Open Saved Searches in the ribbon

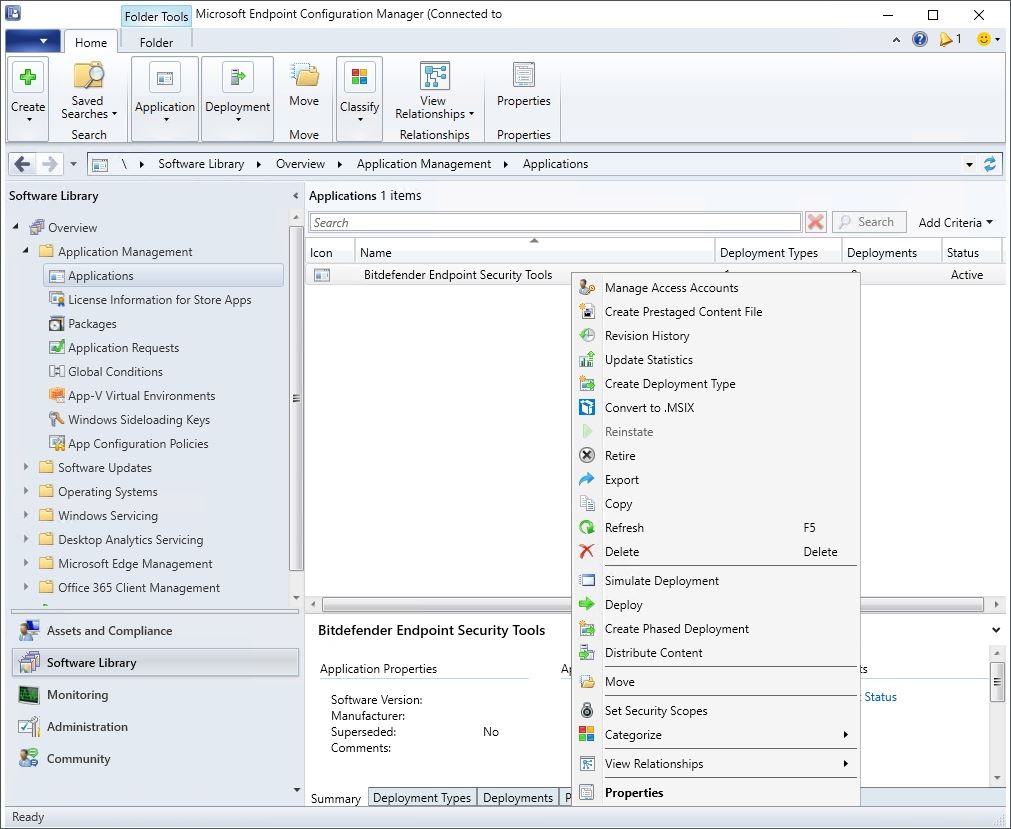pyautogui.click(x=89, y=90)
